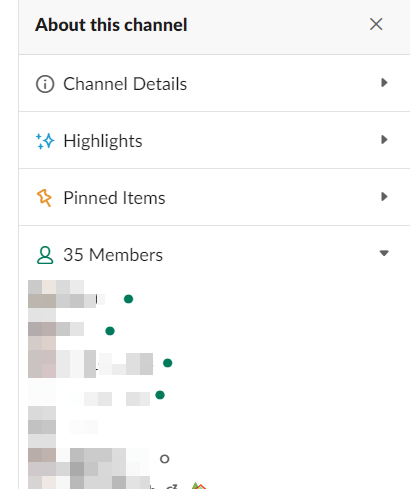Open the Pinned Items label
The image size is (410, 489).
point(114,198)
